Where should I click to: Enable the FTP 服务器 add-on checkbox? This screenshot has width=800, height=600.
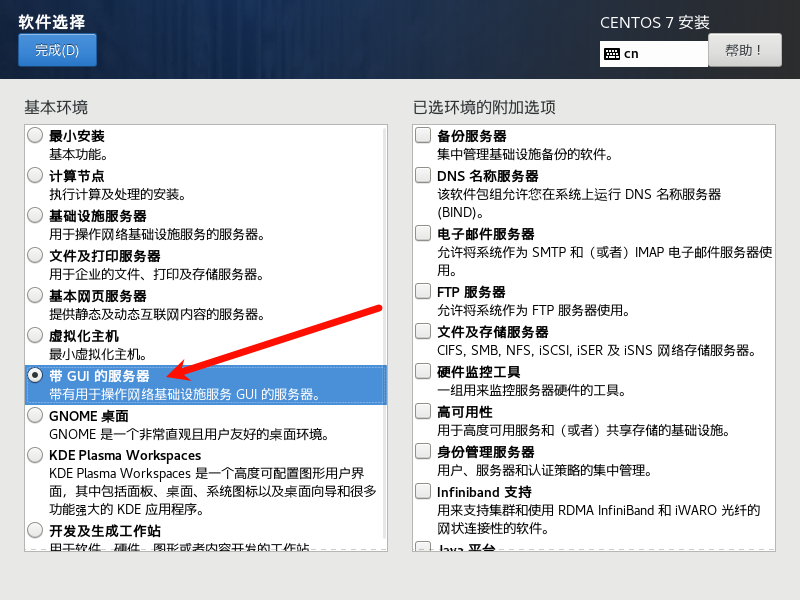point(423,291)
